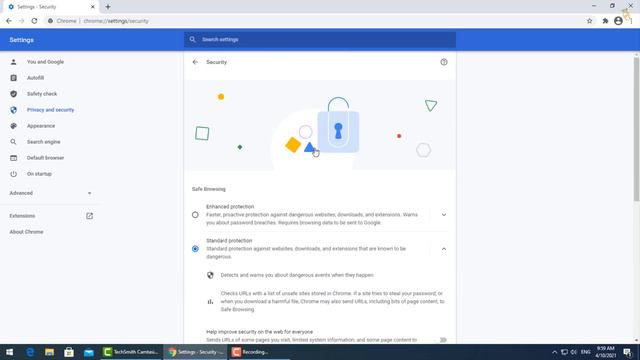
Task: Click the page vertical scrollbar thumb
Action: click(x=636, y=129)
